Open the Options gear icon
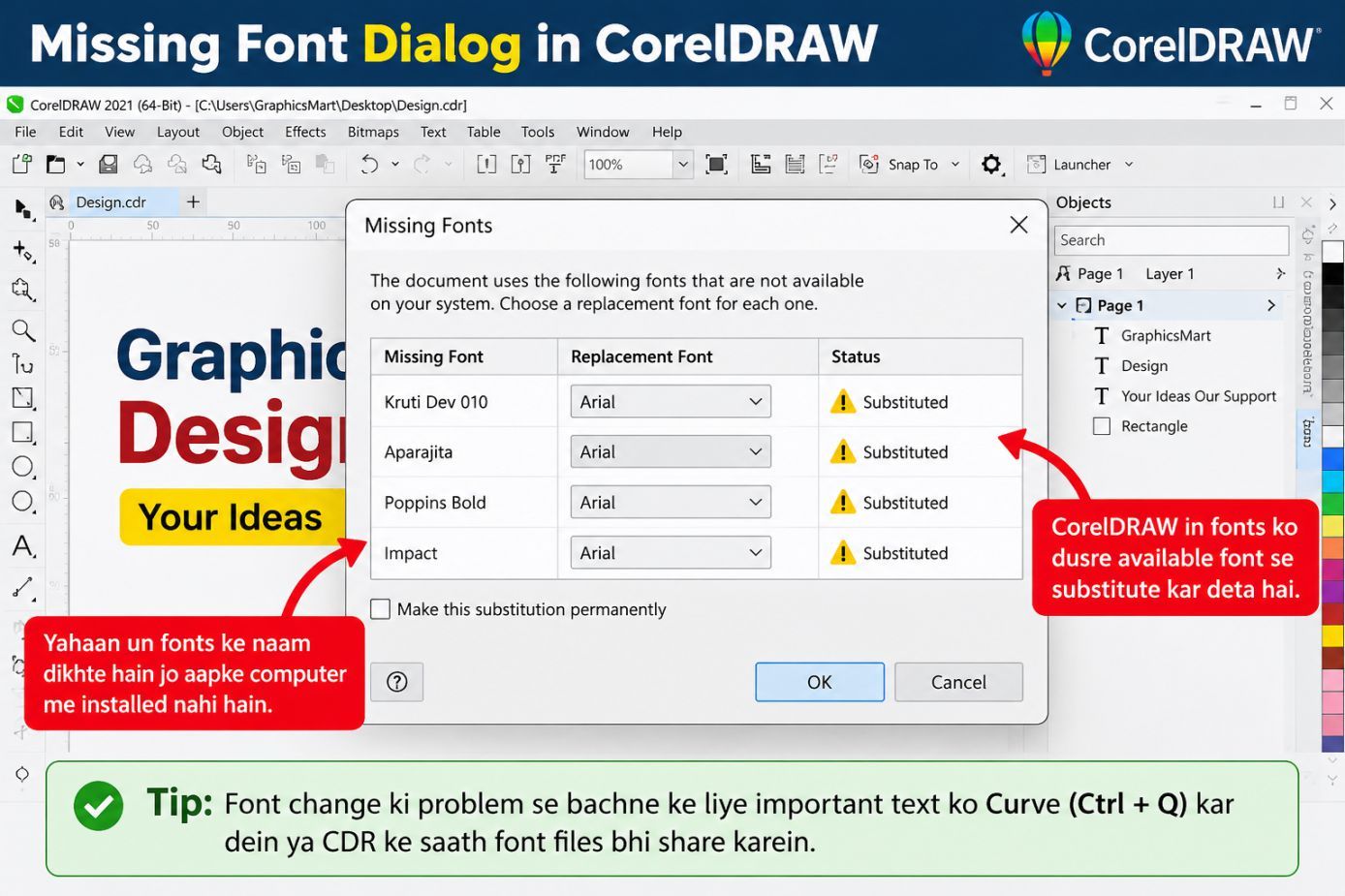The image size is (1345, 896). pos(990,165)
